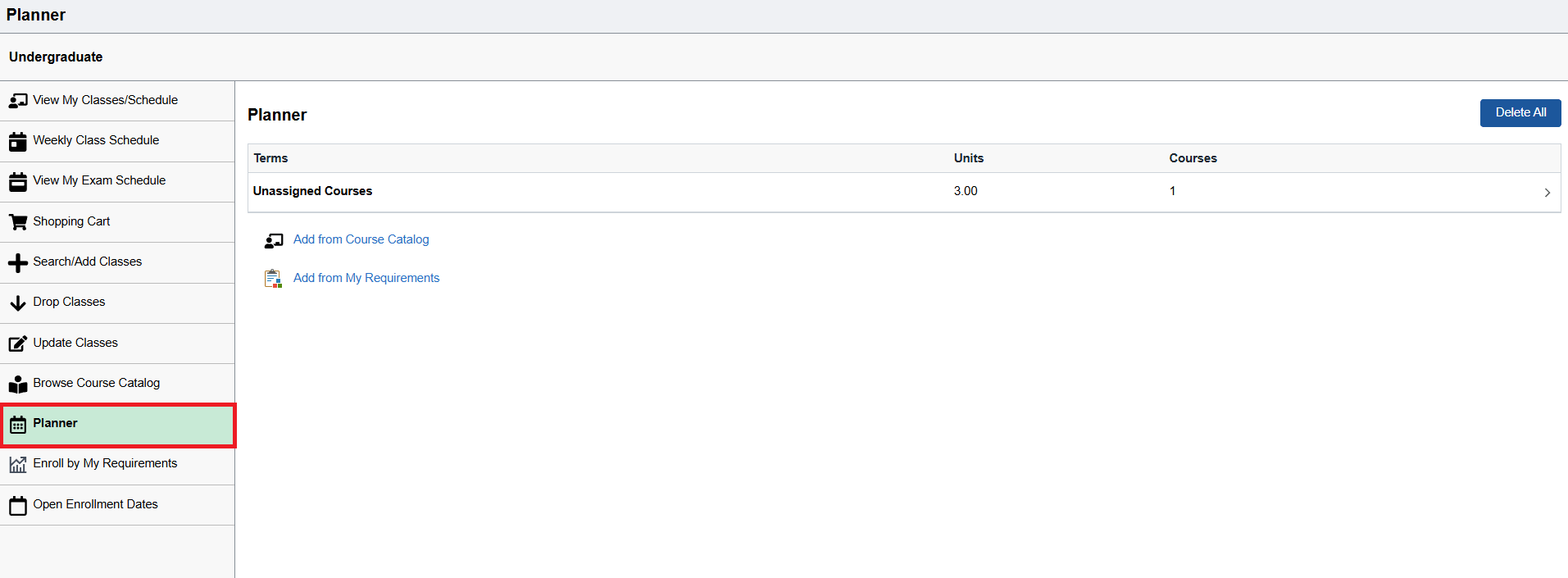Image resolution: width=1568 pixels, height=578 pixels.
Task: Click the Open Enrollment Dates calendar icon
Action: coord(18,505)
